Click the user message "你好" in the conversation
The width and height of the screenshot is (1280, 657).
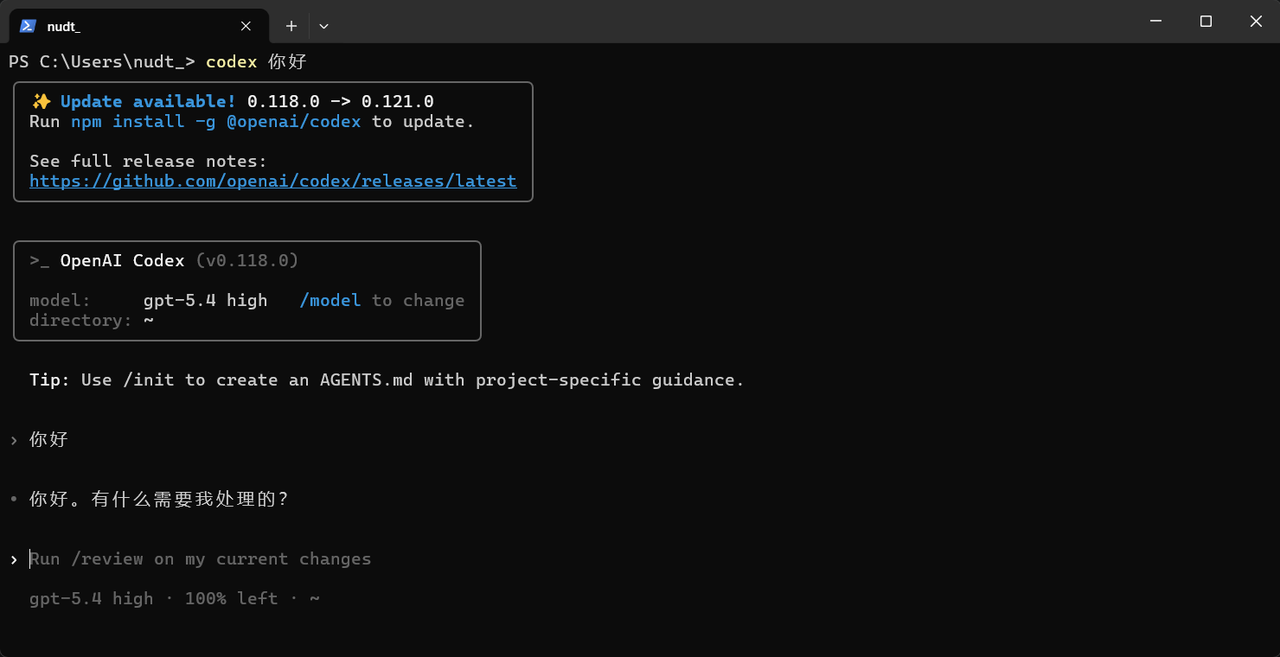pyautogui.click(x=49, y=439)
